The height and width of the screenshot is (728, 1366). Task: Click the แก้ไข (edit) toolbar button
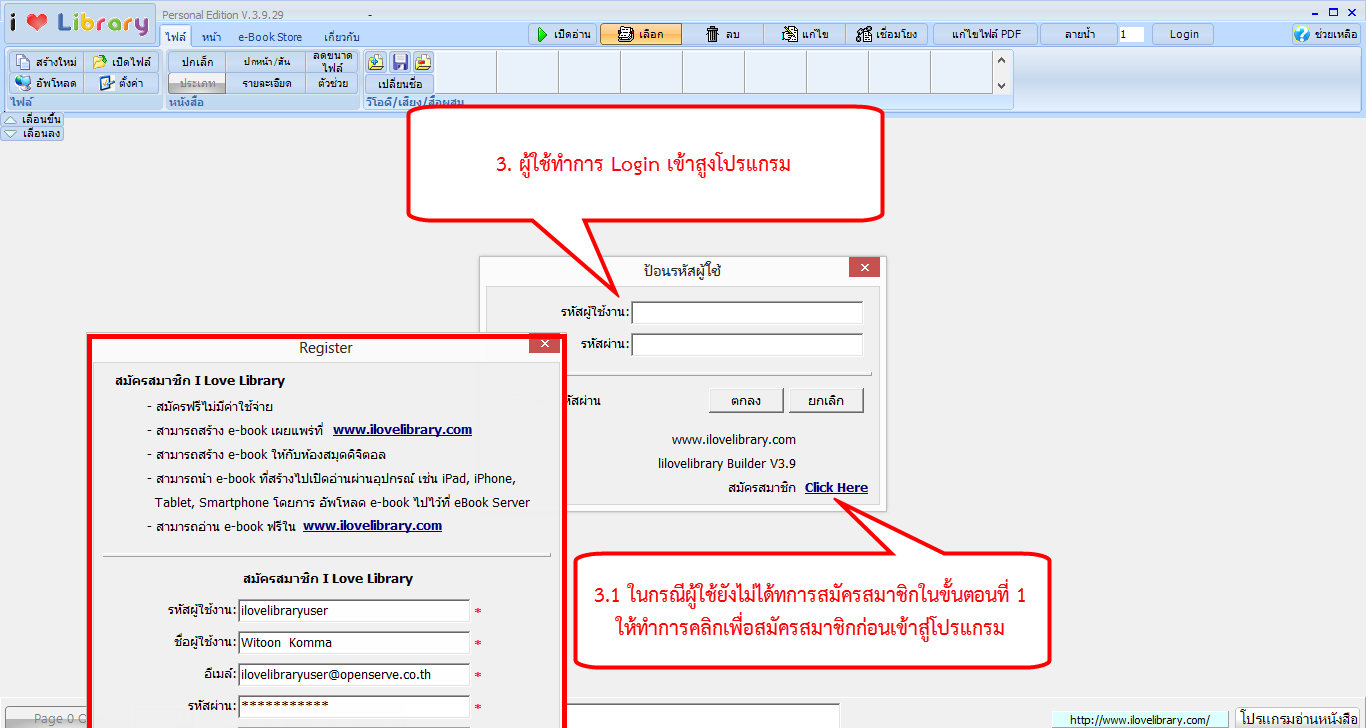click(804, 34)
